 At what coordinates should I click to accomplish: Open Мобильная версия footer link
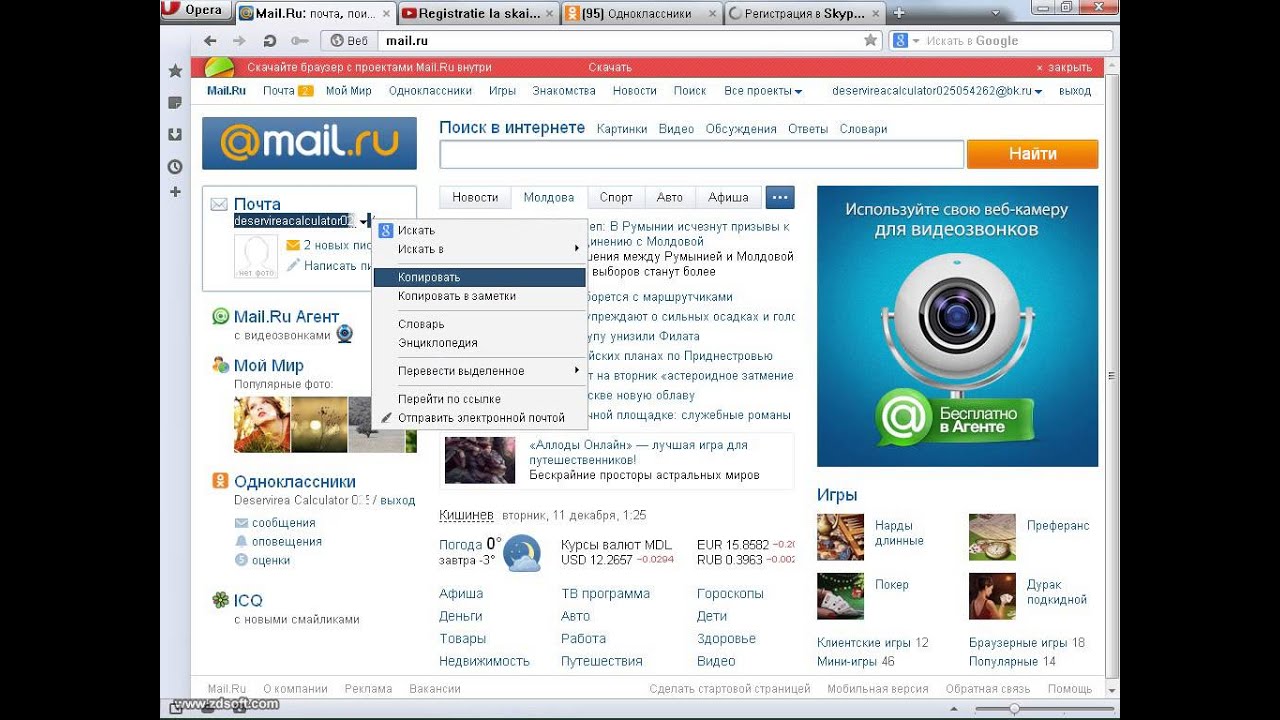(877, 689)
